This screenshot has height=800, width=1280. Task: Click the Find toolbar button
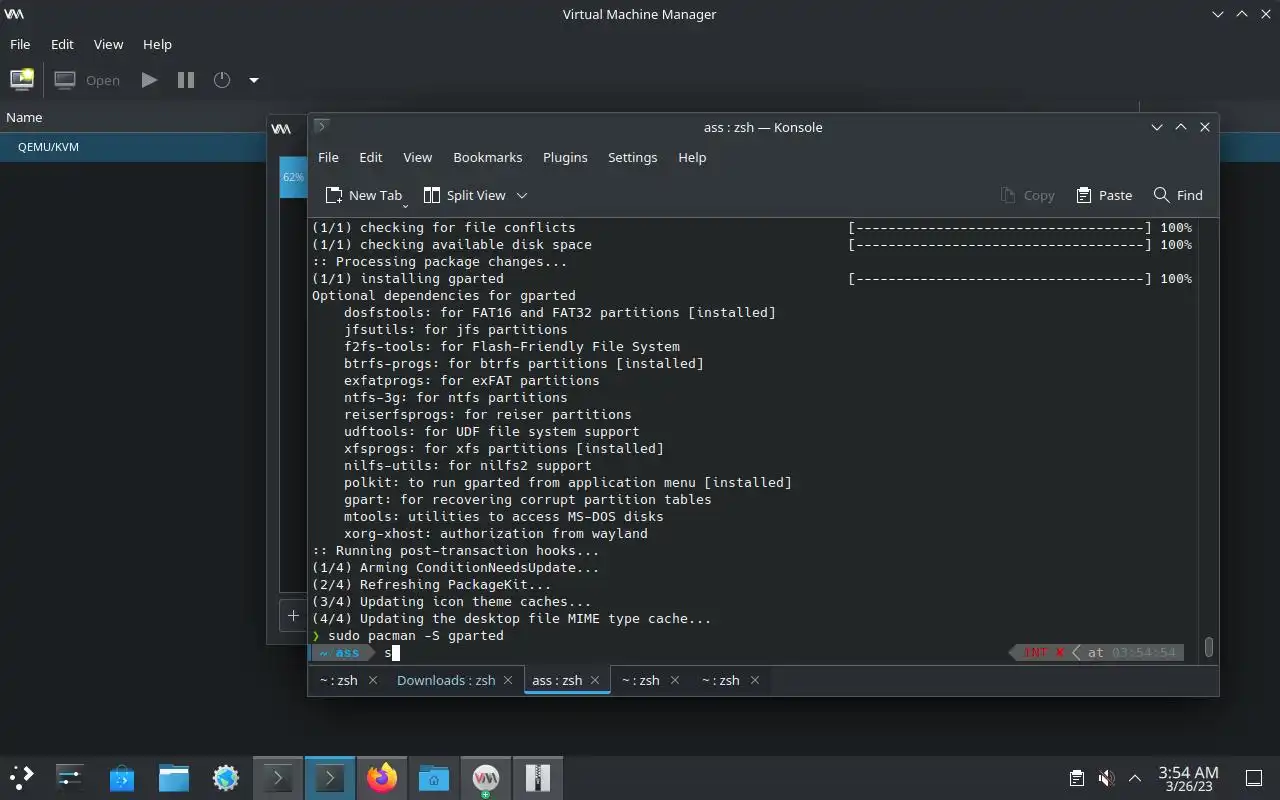tap(1178, 195)
